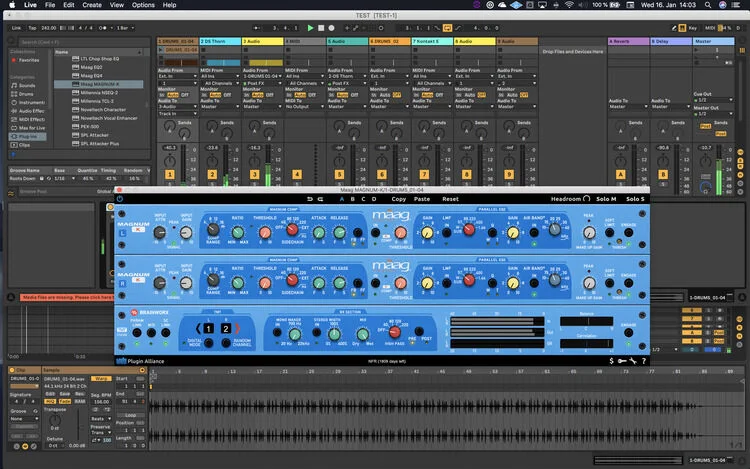Open the Create menu
The width and height of the screenshot is (750, 469).
[92, 5]
